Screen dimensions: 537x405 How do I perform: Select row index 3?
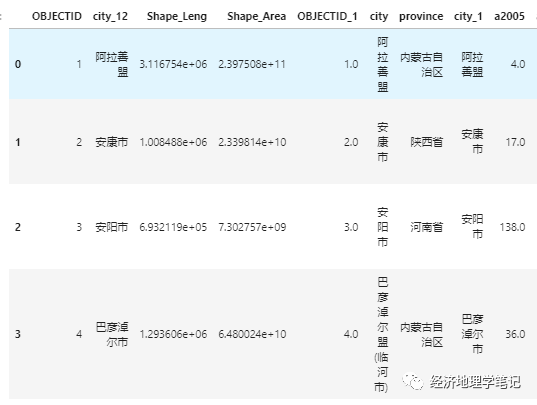coord(18,334)
